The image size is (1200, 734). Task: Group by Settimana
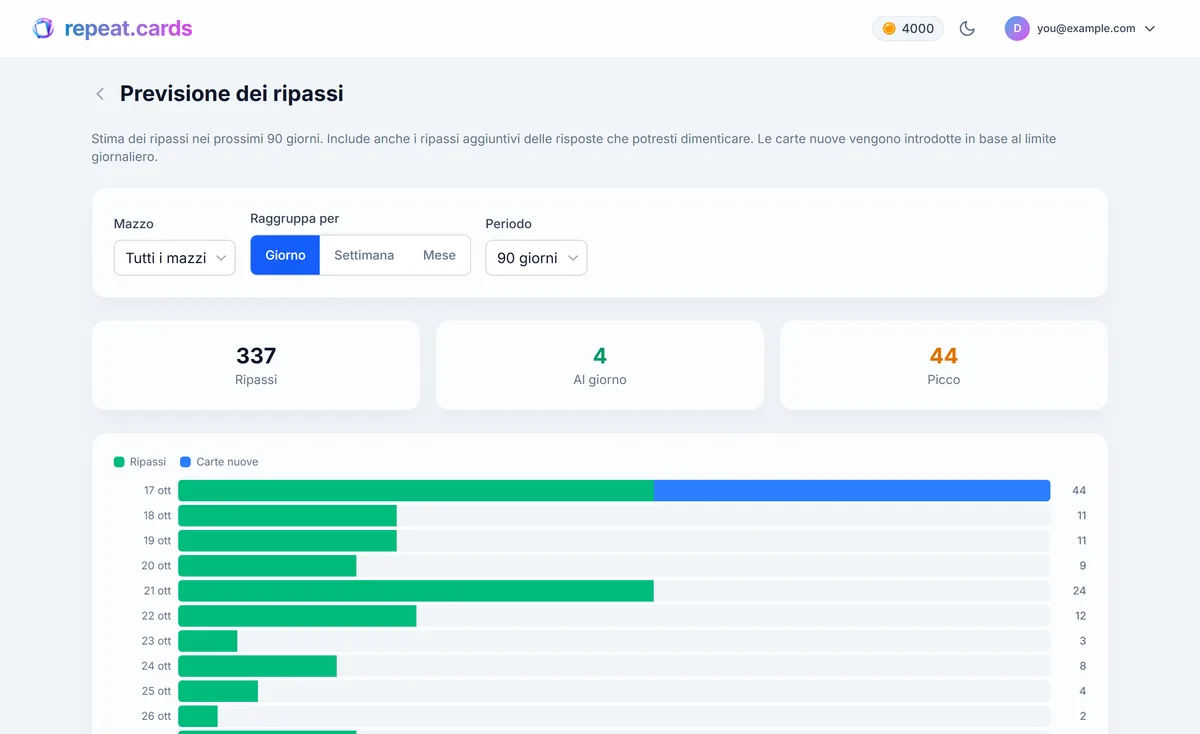tap(364, 255)
